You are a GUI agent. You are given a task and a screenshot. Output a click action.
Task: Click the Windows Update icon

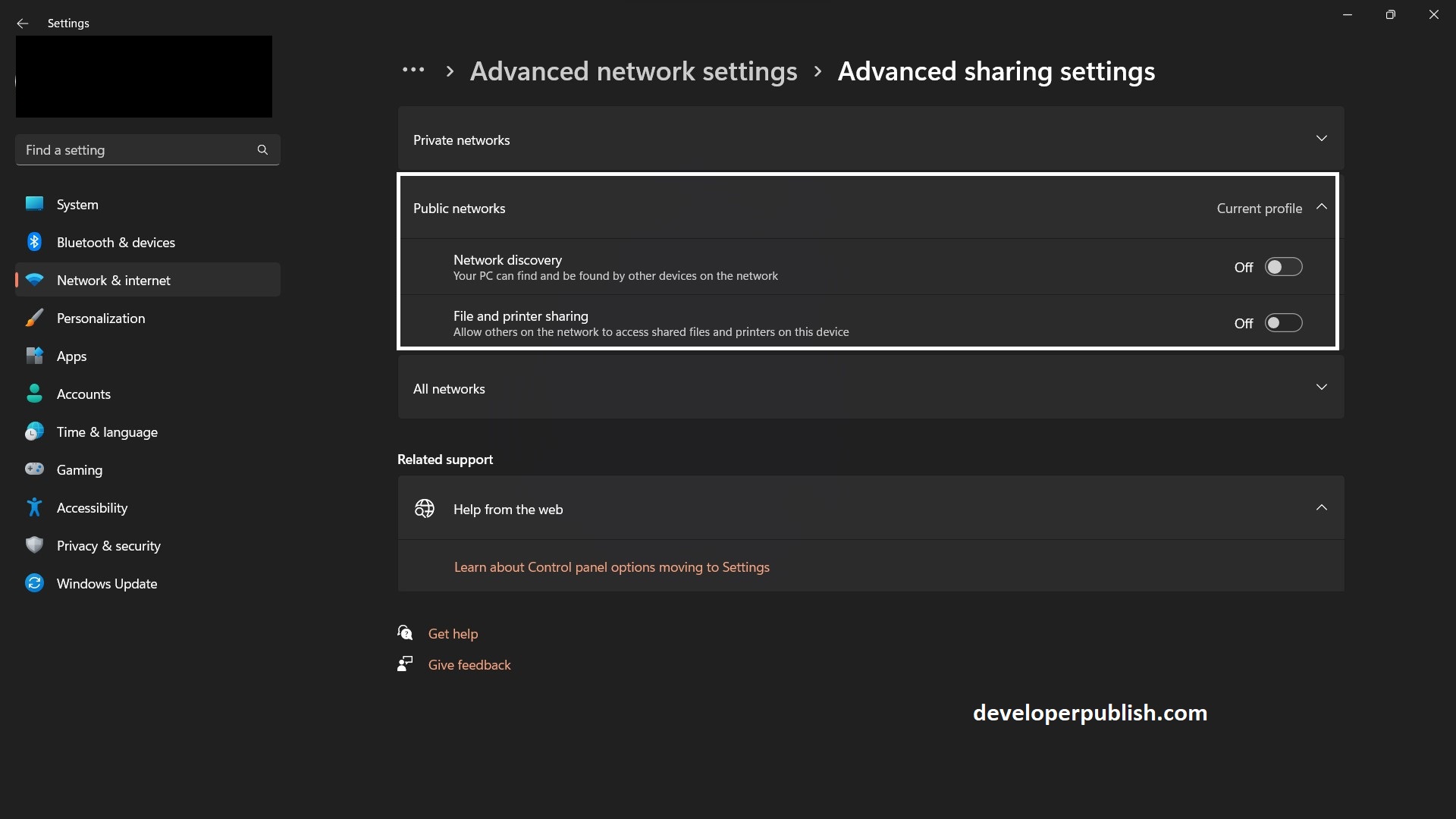pos(34,582)
